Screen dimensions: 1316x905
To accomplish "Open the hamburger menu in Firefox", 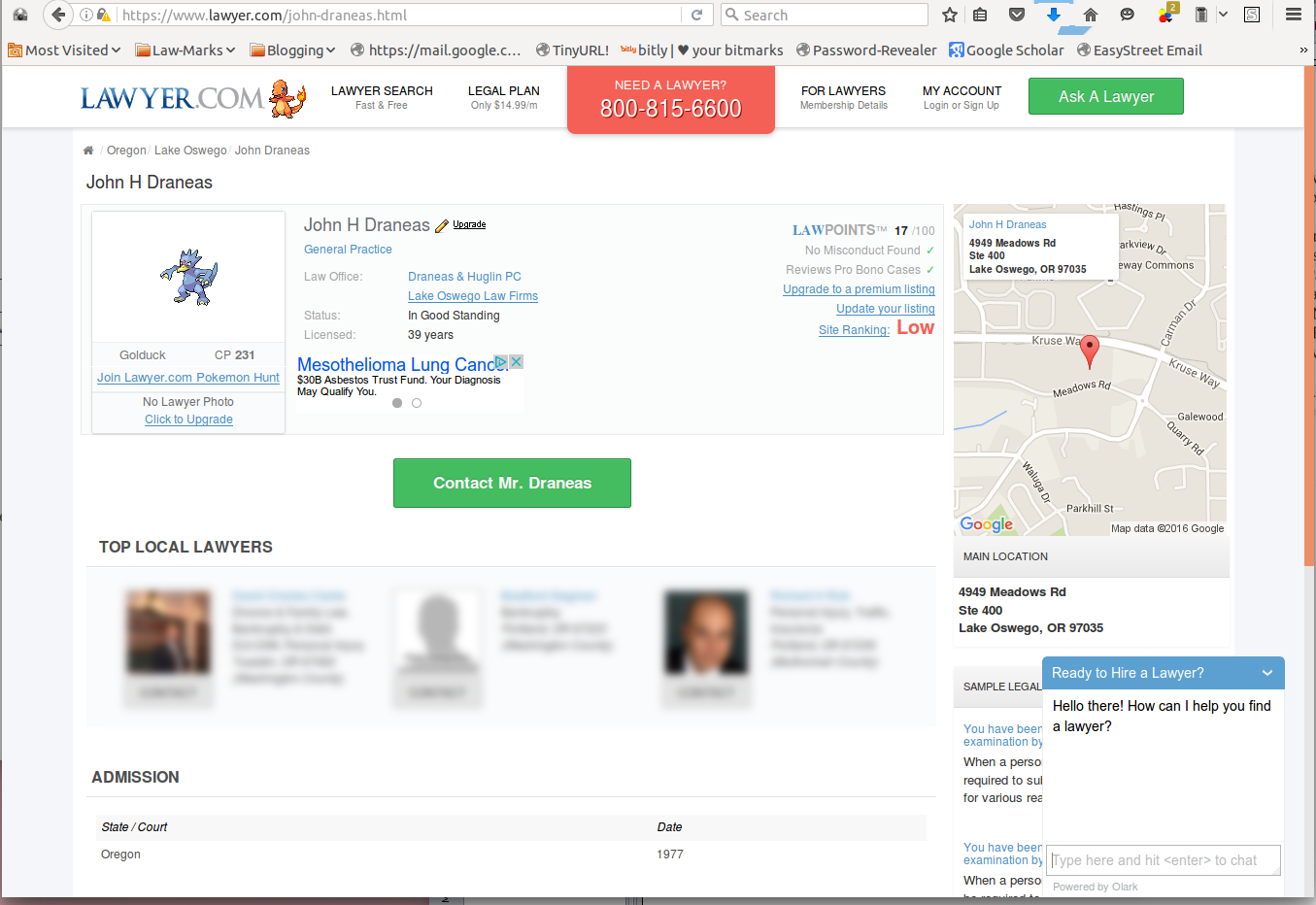I will (x=1294, y=15).
